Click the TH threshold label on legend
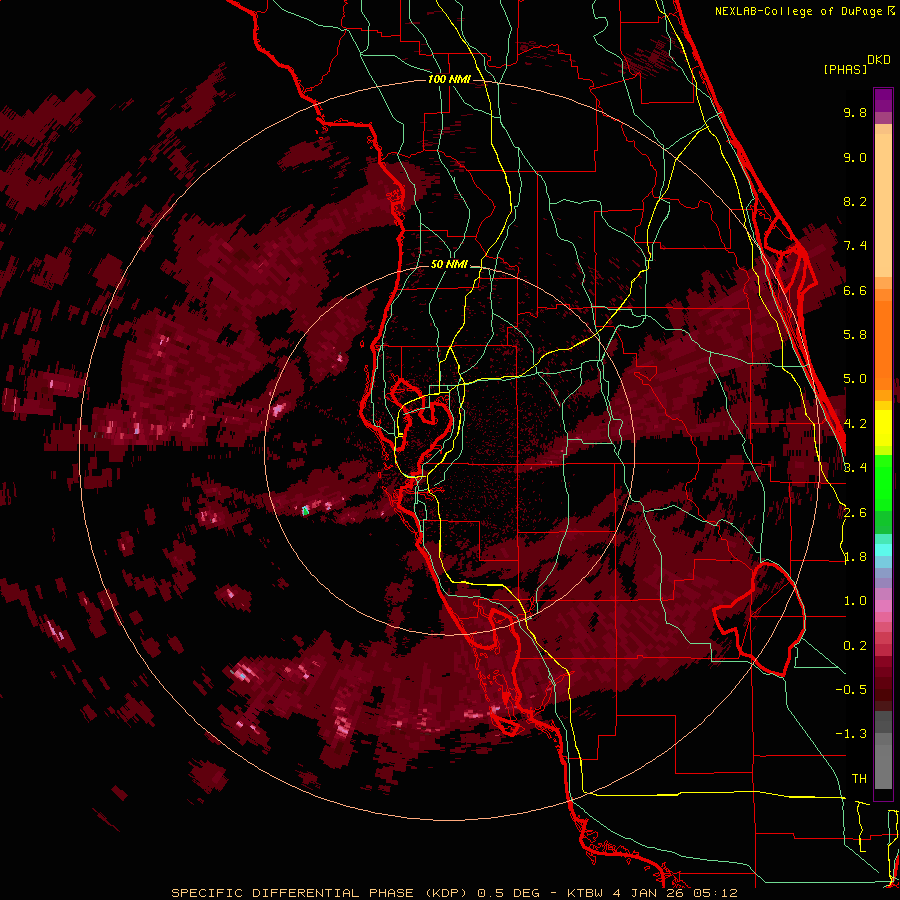 pos(859,779)
